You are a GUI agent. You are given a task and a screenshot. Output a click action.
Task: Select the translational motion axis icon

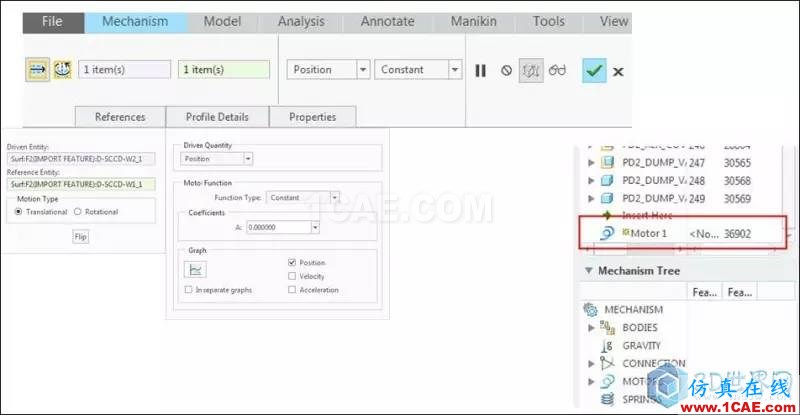point(38,70)
